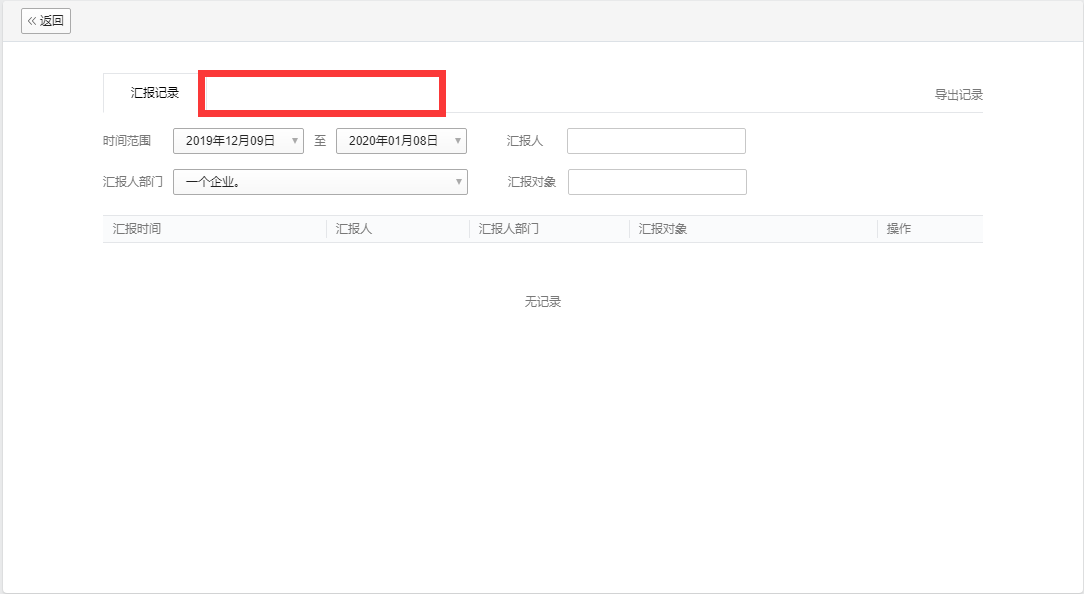The width and height of the screenshot is (1084, 594).
Task: Click the 时间范围 label
Action: click(x=127, y=141)
